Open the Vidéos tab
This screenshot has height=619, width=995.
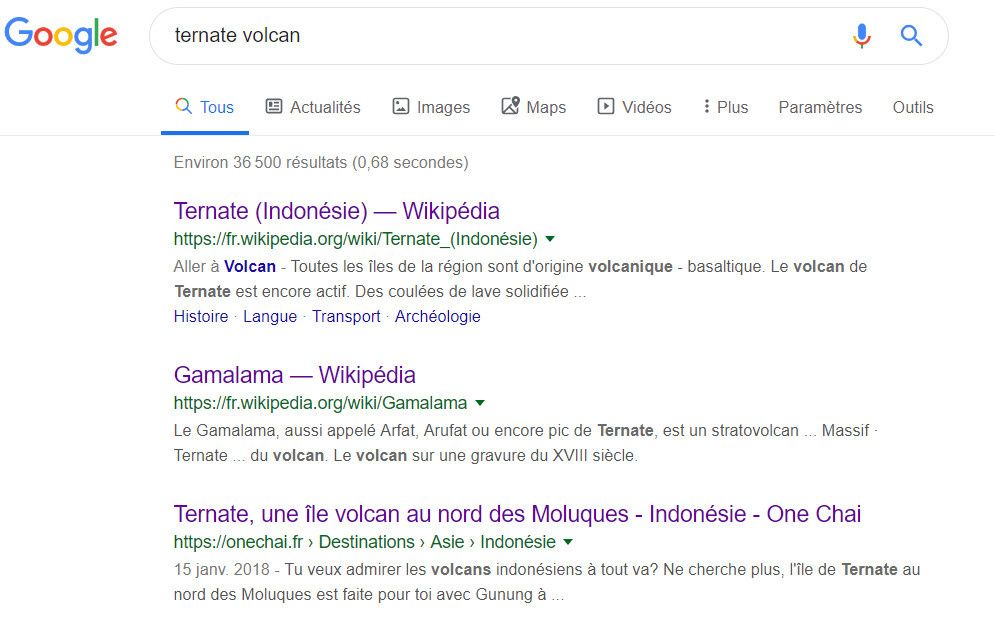634,107
